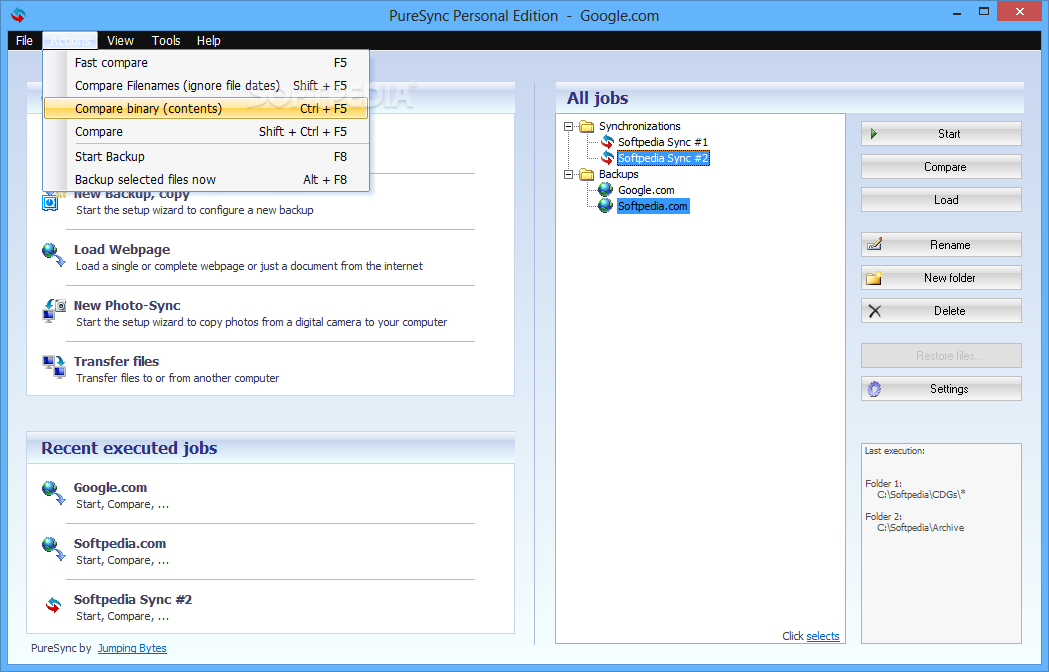Click the selects link
The width and height of the screenshot is (1049, 672).
pyautogui.click(x=823, y=636)
